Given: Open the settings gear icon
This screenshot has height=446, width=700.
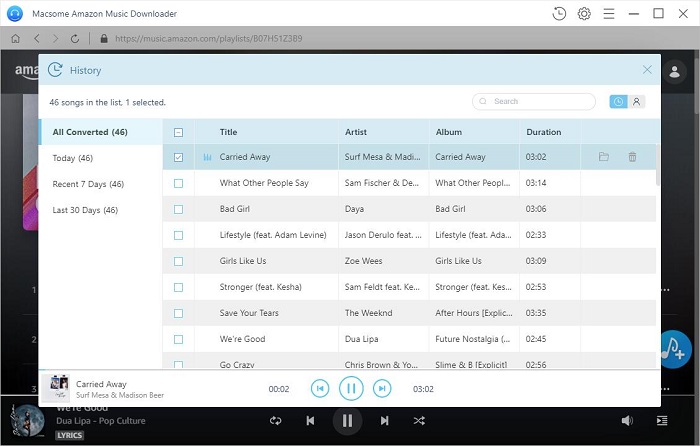Looking at the screenshot, I should [584, 14].
